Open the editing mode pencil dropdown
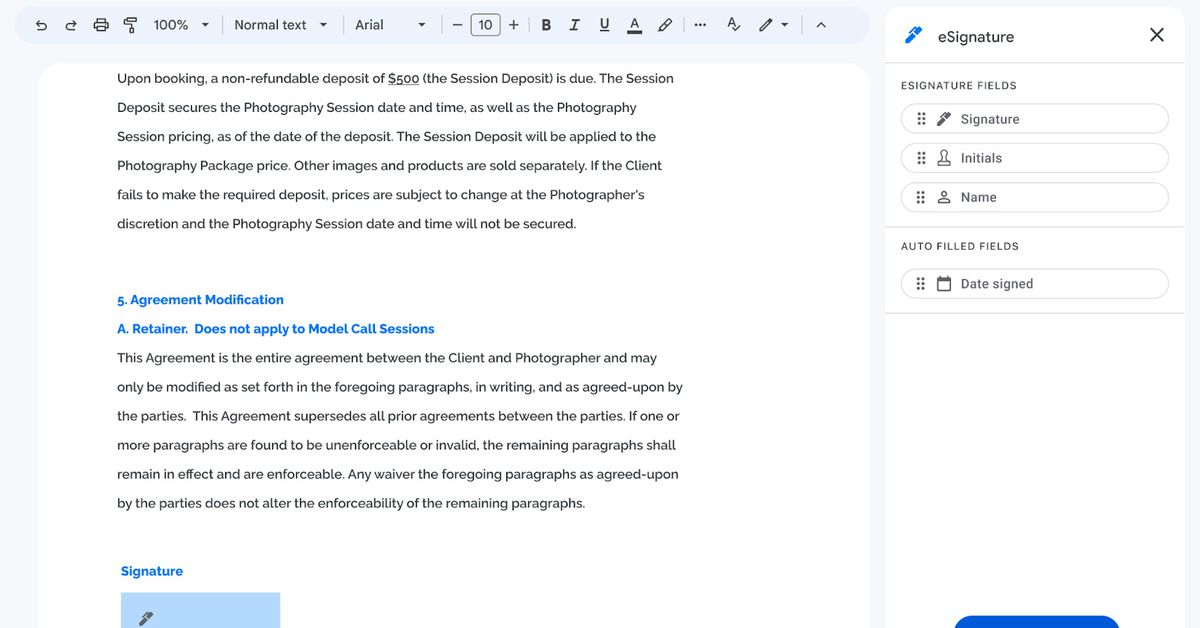 [768, 25]
